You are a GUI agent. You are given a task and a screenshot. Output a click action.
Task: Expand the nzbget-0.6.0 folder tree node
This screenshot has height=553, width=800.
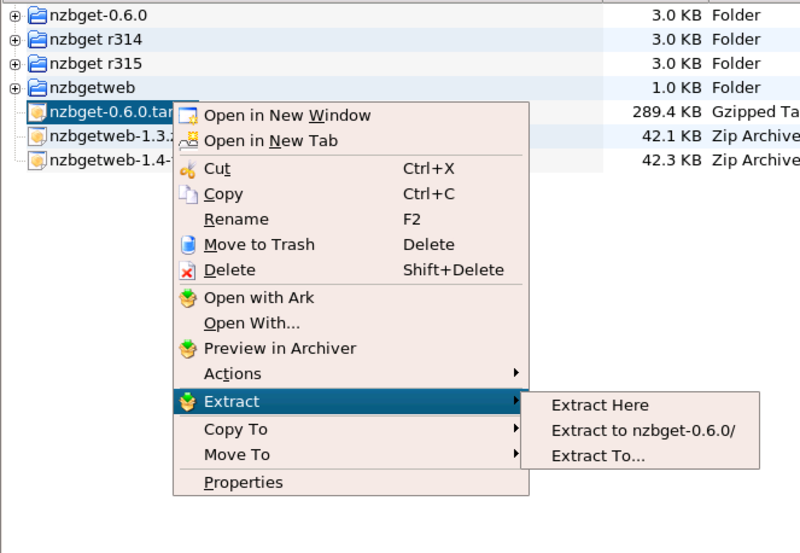pyautogui.click(x=15, y=16)
